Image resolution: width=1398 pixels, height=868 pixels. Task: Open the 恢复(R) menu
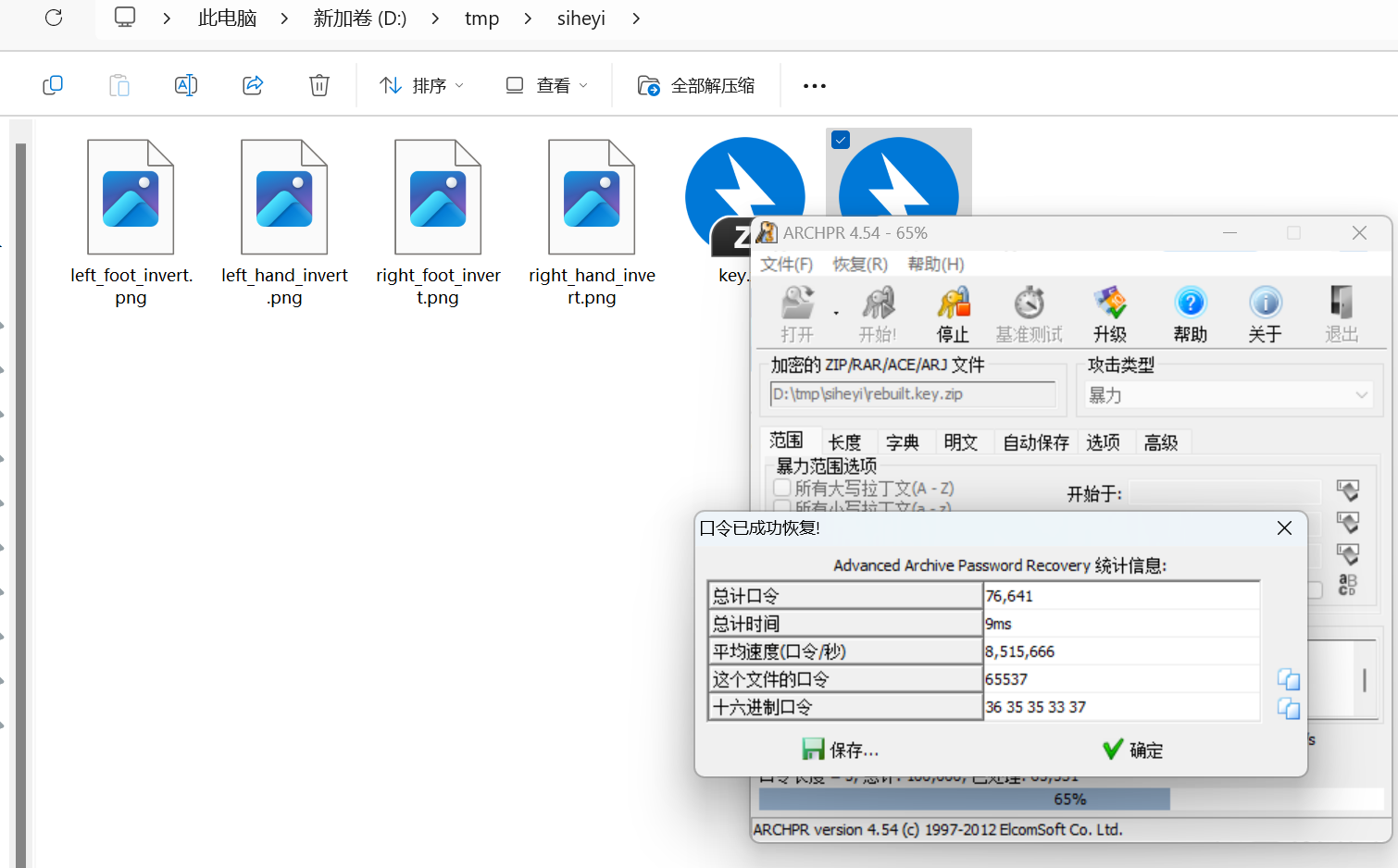pyautogui.click(x=860, y=265)
